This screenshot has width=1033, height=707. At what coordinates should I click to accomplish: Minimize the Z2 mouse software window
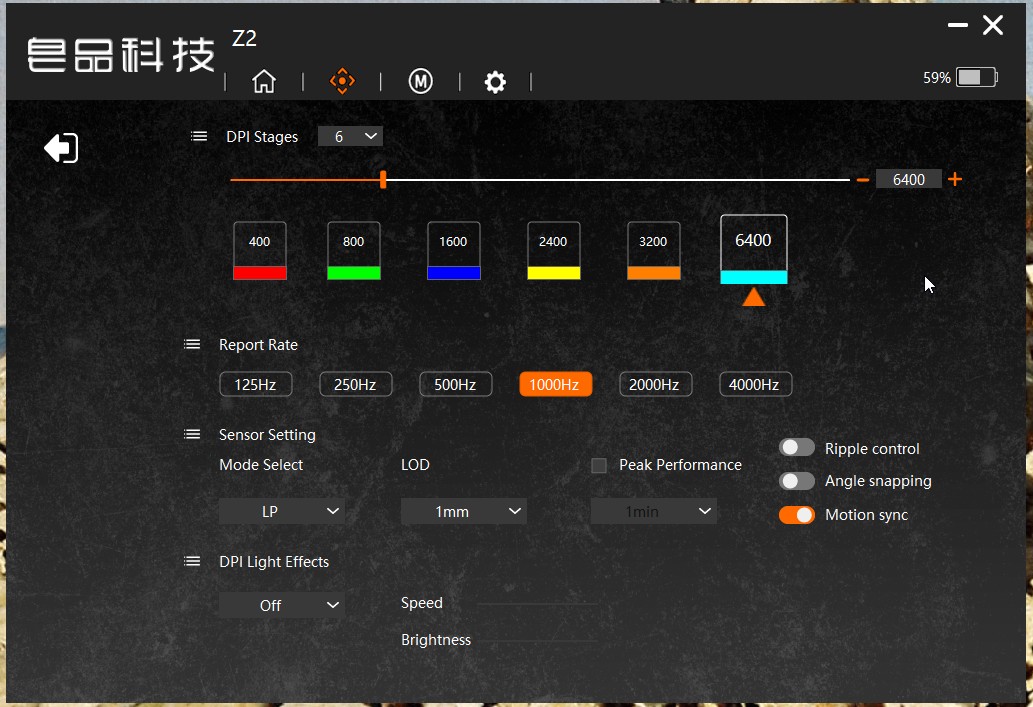pyautogui.click(x=957, y=25)
